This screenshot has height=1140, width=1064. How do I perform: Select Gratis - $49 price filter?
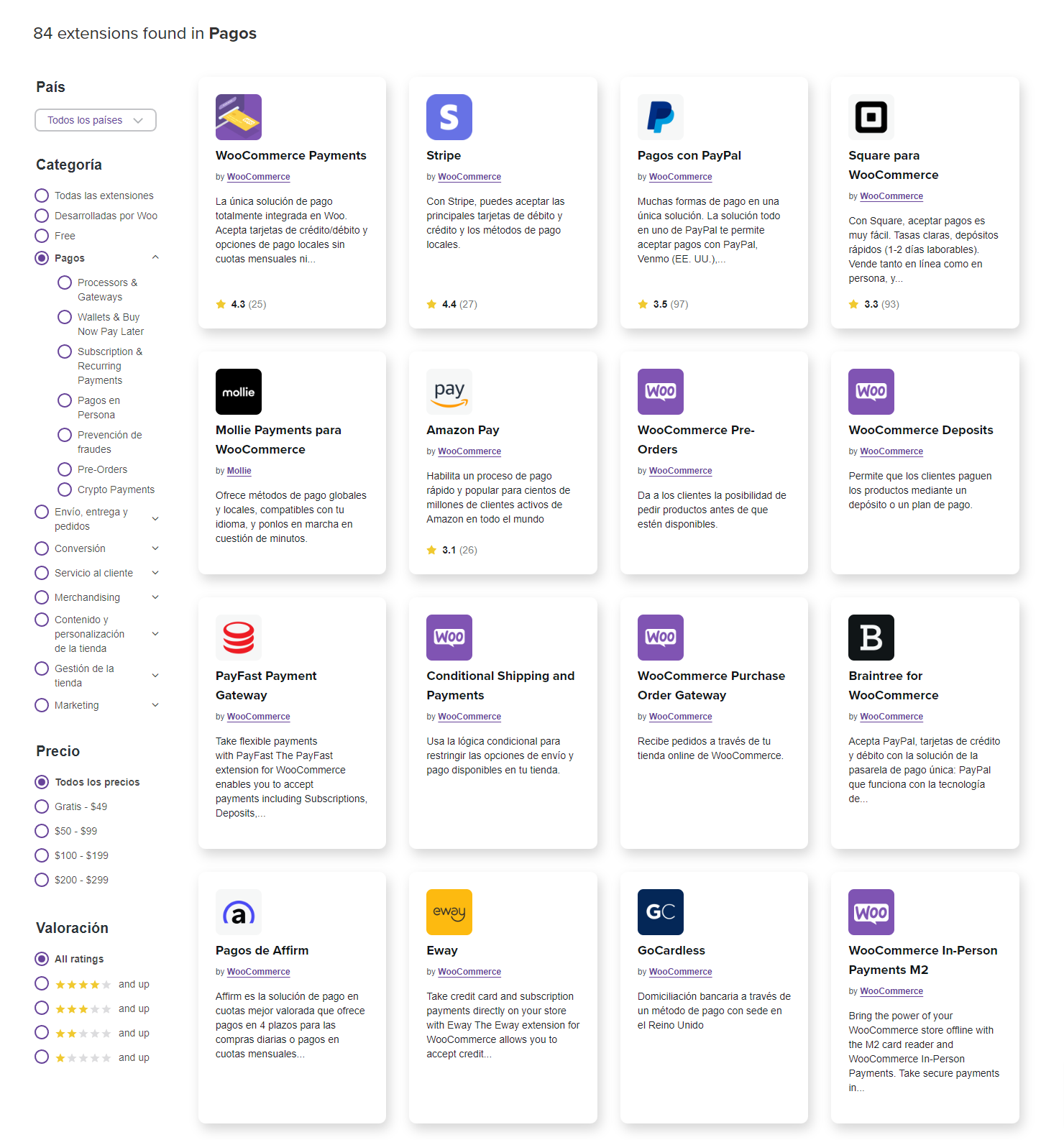point(42,806)
